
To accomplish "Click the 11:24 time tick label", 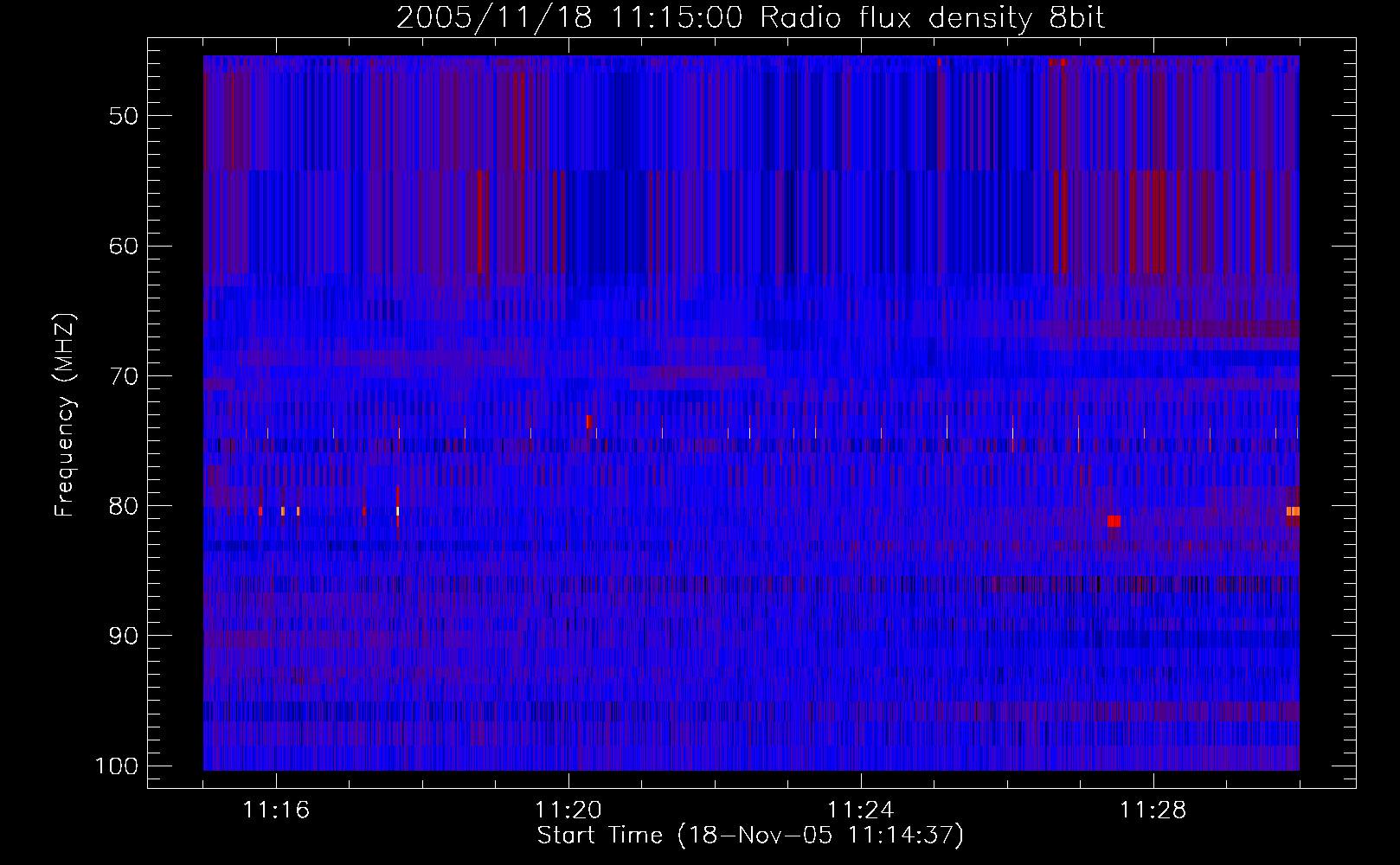I will 861,811.
